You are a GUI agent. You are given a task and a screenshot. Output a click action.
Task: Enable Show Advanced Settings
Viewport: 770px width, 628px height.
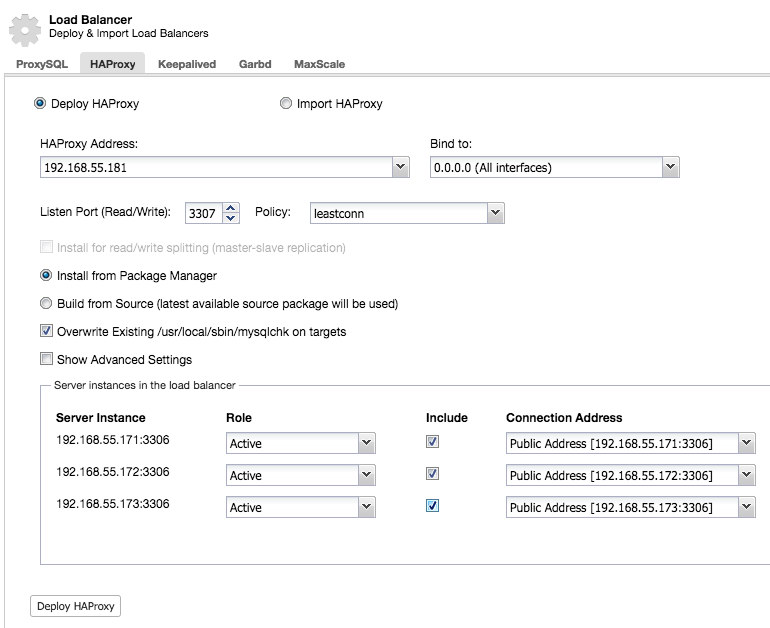(46, 359)
